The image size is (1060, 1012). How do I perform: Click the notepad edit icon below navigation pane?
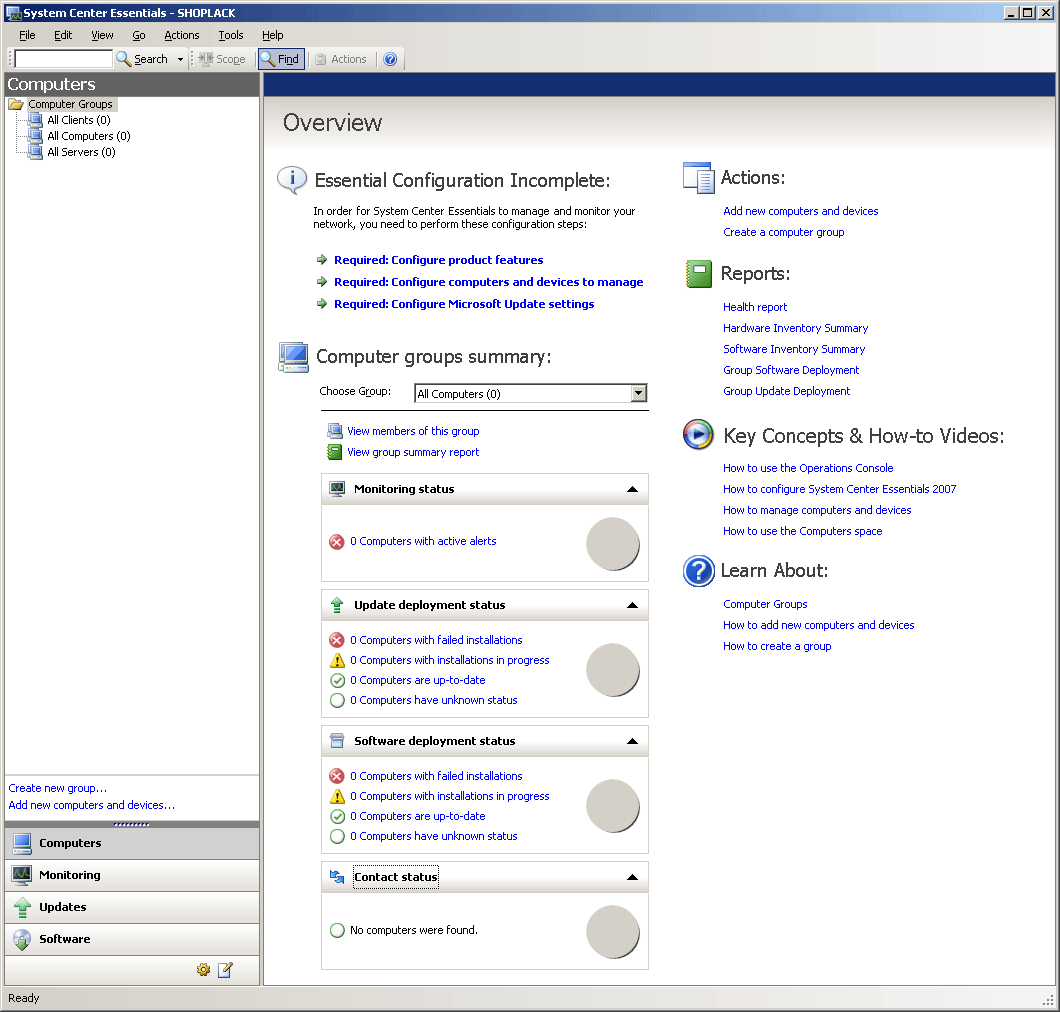pos(225,970)
